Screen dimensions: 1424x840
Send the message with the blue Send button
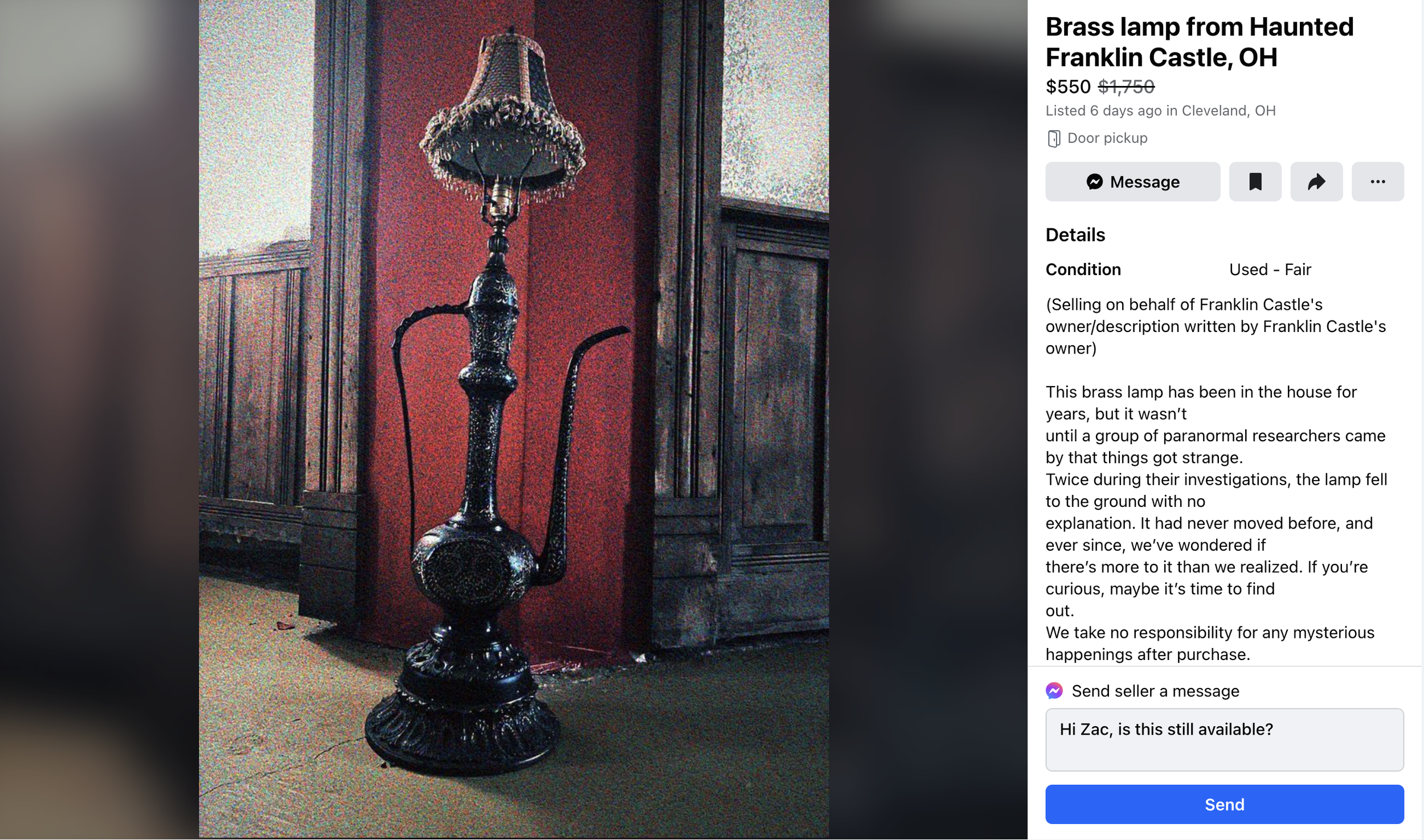point(1225,804)
